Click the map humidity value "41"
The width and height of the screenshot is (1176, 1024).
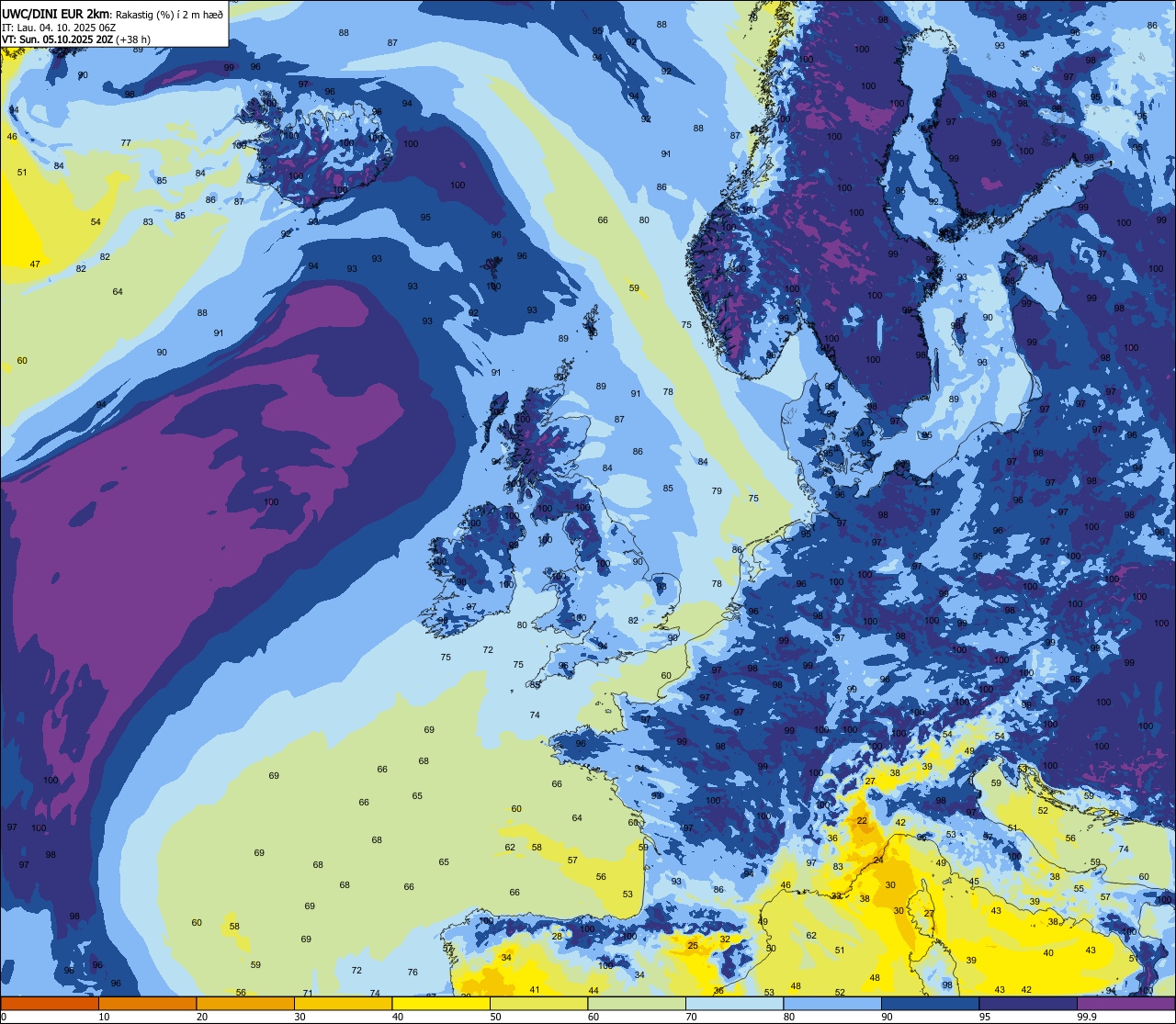tap(535, 989)
